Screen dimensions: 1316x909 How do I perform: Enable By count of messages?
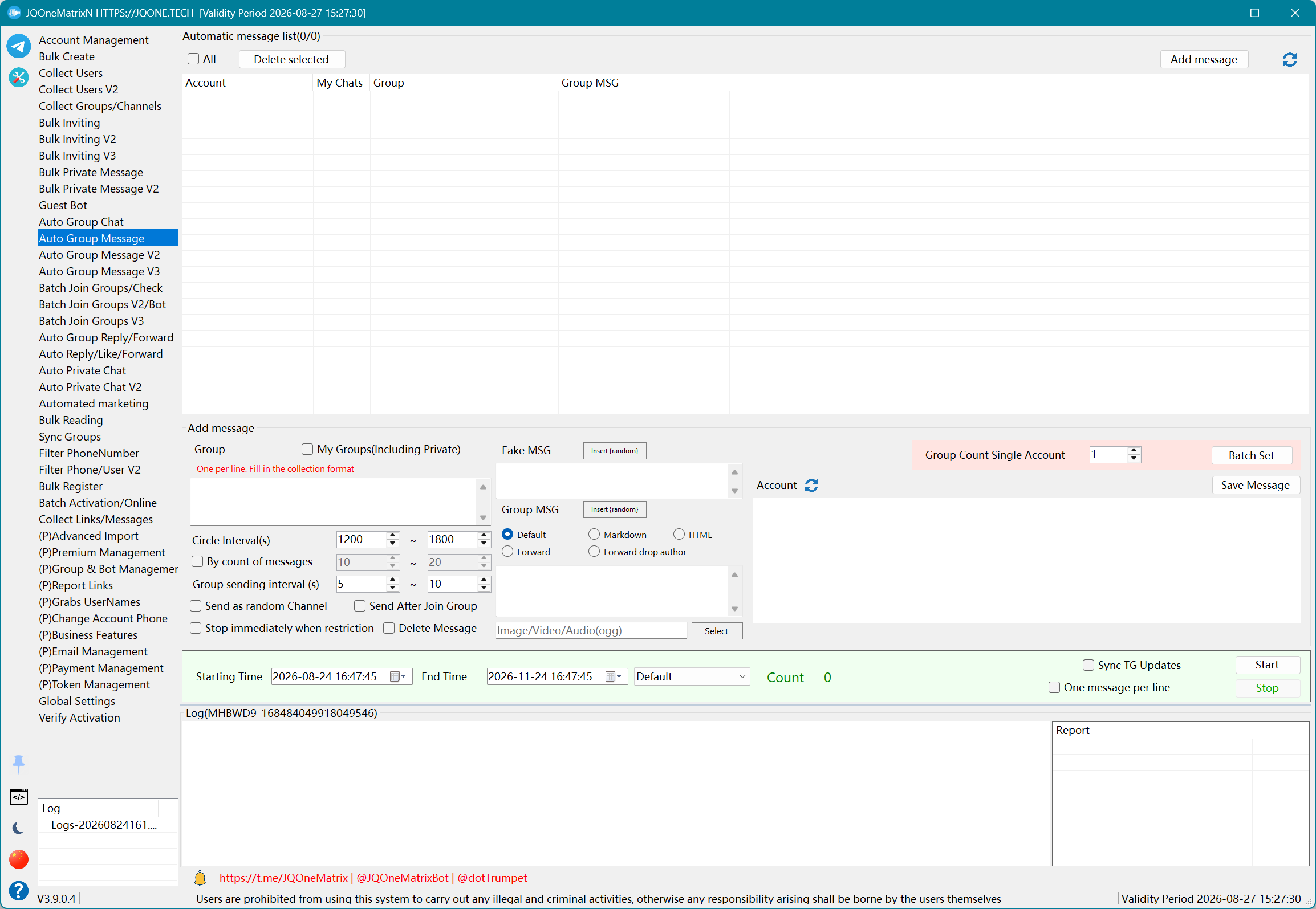197,561
